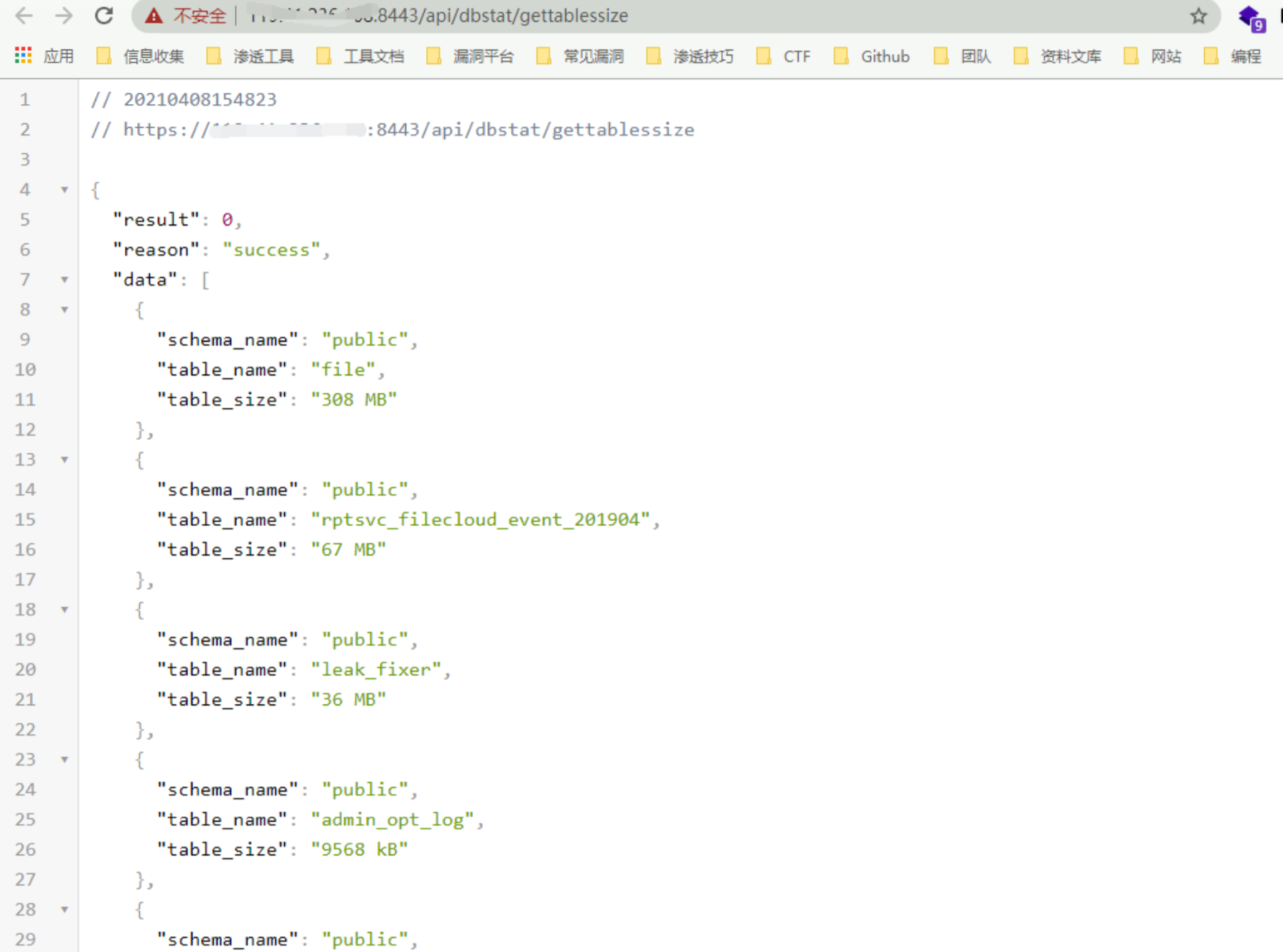Click the browser back arrow
1283x952 pixels.
24,16
